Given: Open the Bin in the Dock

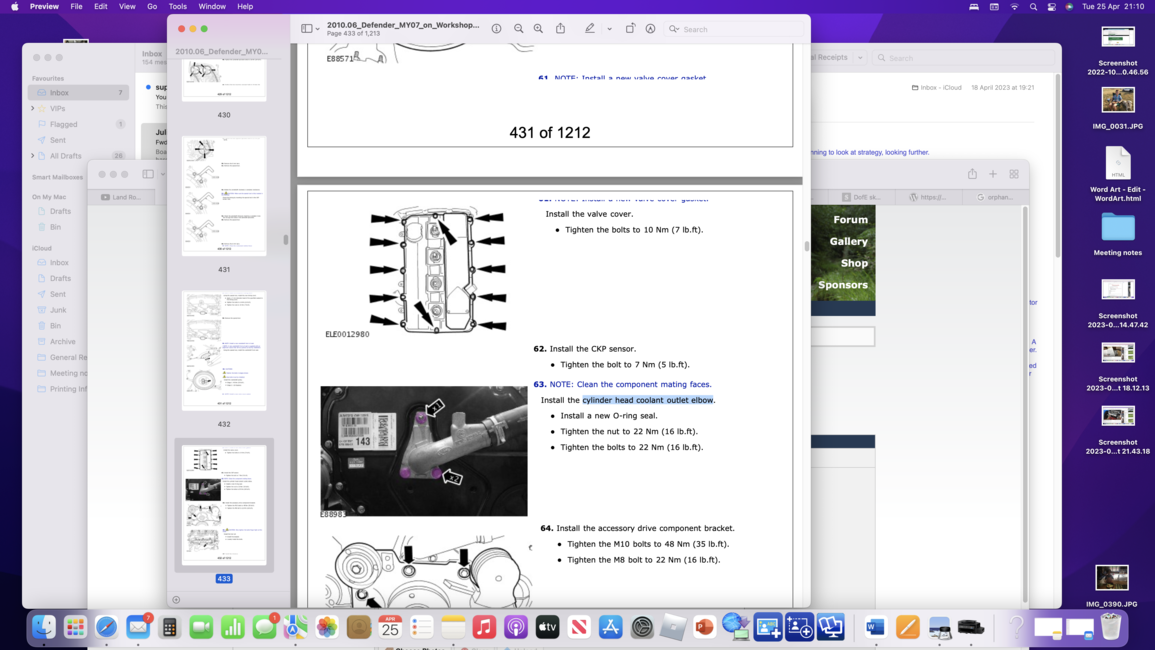Looking at the screenshot, I should (x=1111, y=627).
